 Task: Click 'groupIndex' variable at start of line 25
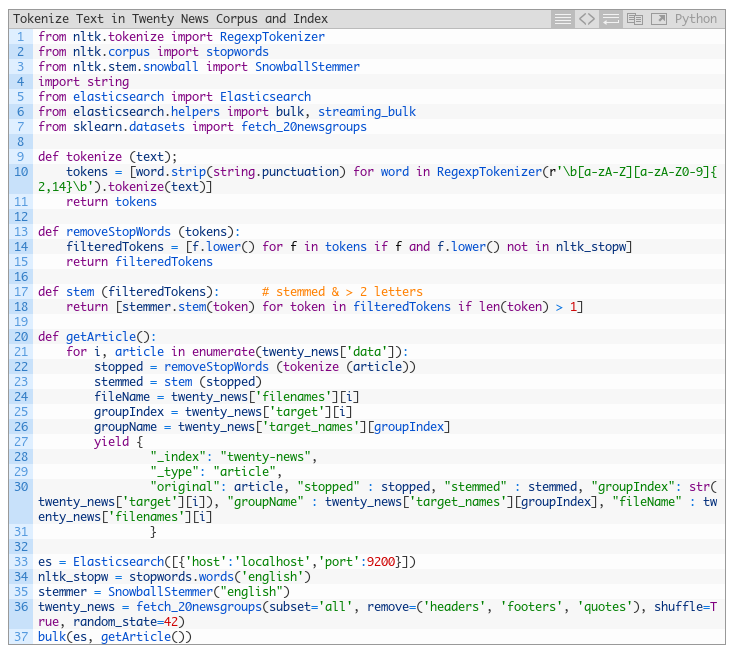pos(129,412)
